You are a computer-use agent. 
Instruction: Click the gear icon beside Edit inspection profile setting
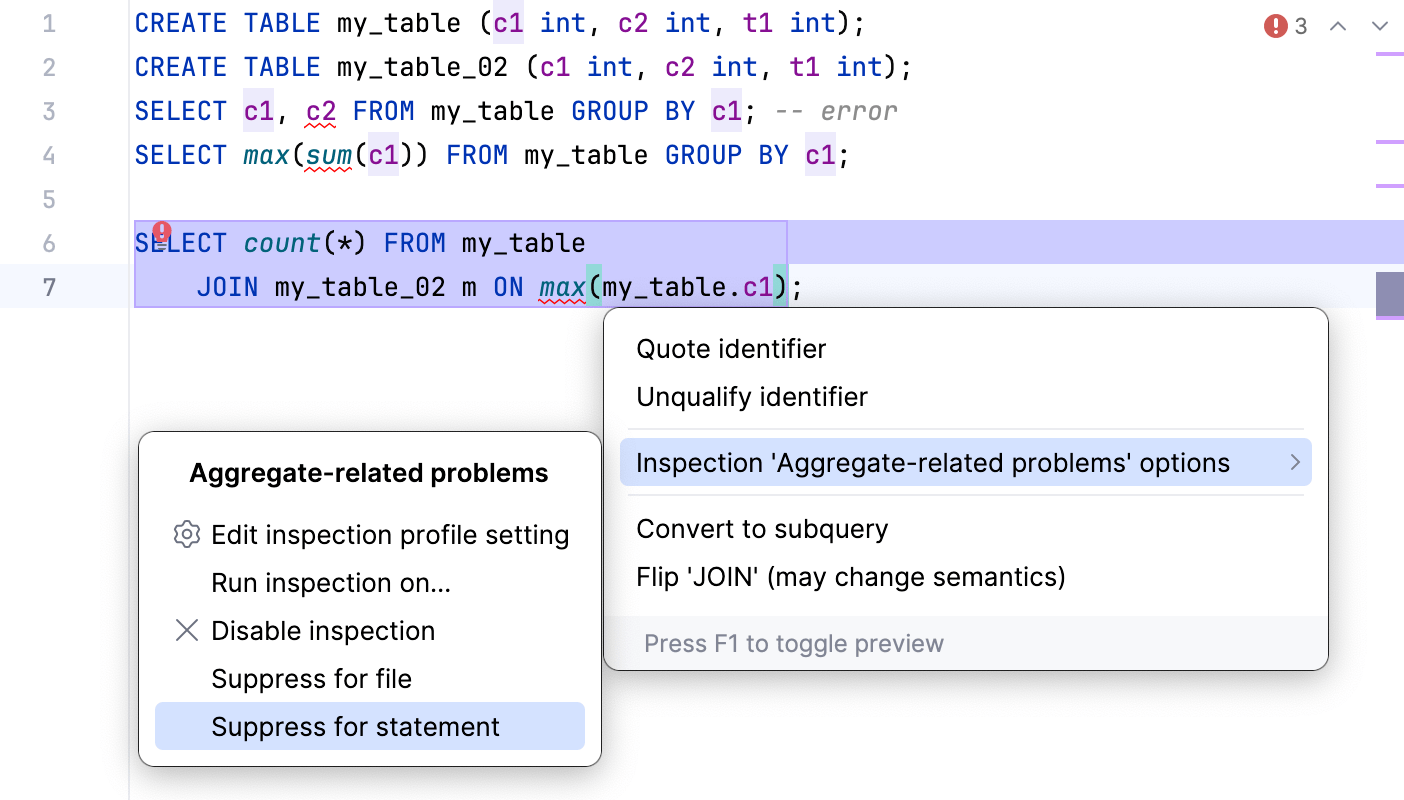187,534
